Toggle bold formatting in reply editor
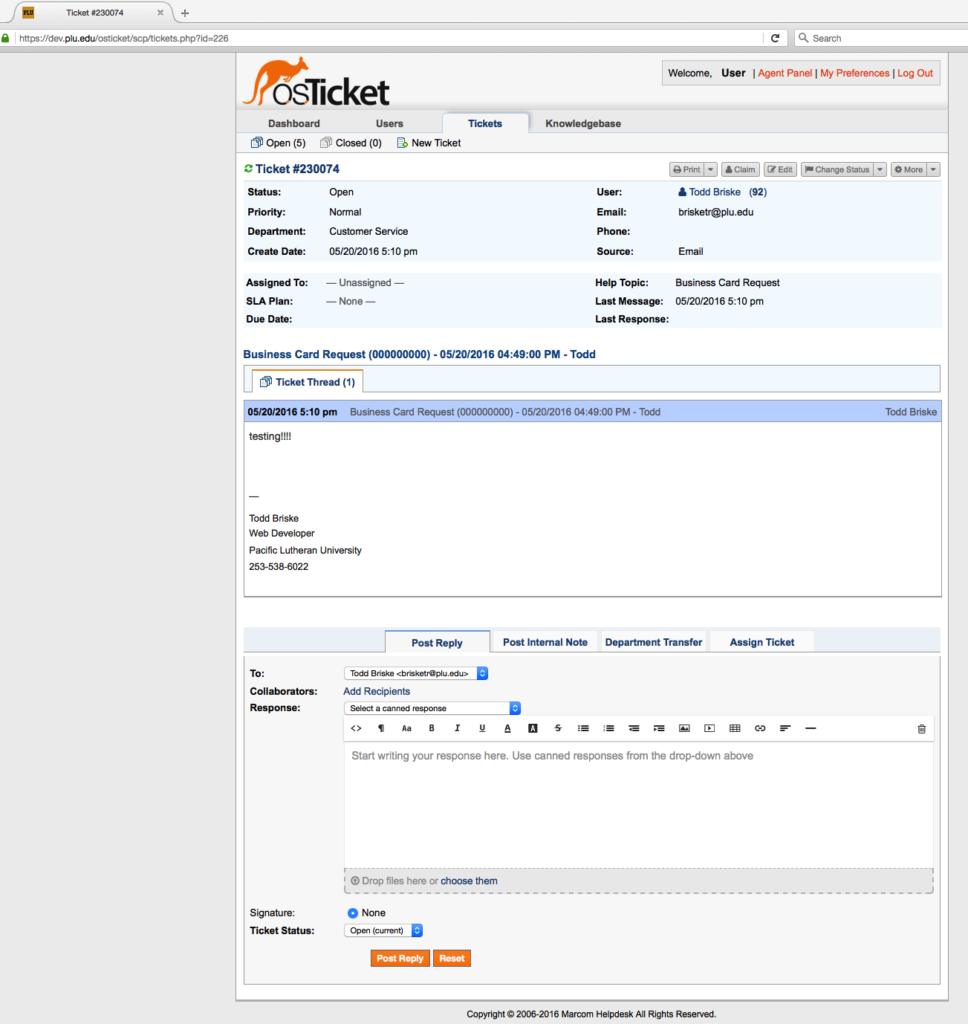The image size is (968, 1024). click(432, 728)
